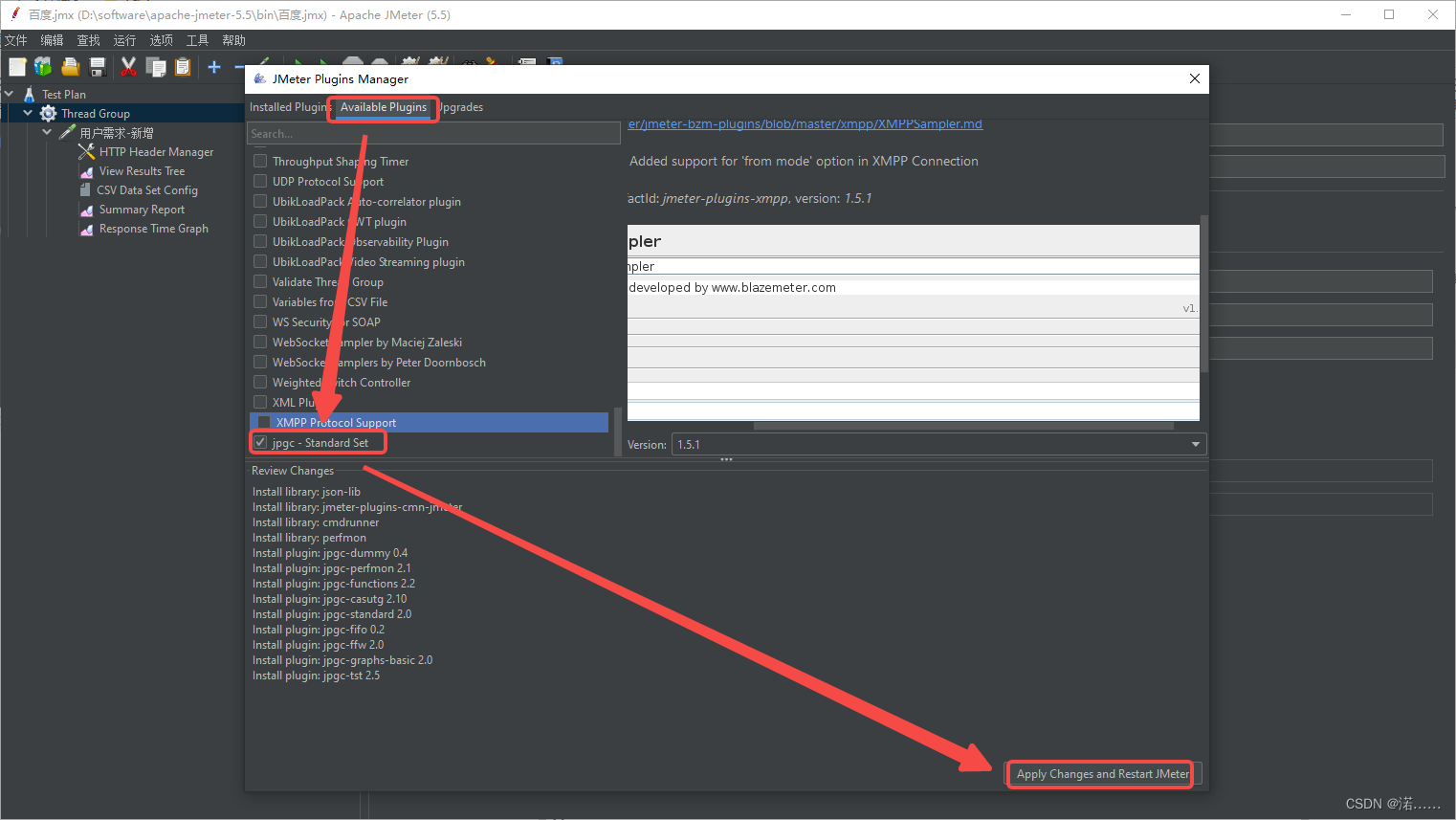Open the 查找 menu
The width and height of the screenshot is (1456, 820).
[88, 40]
